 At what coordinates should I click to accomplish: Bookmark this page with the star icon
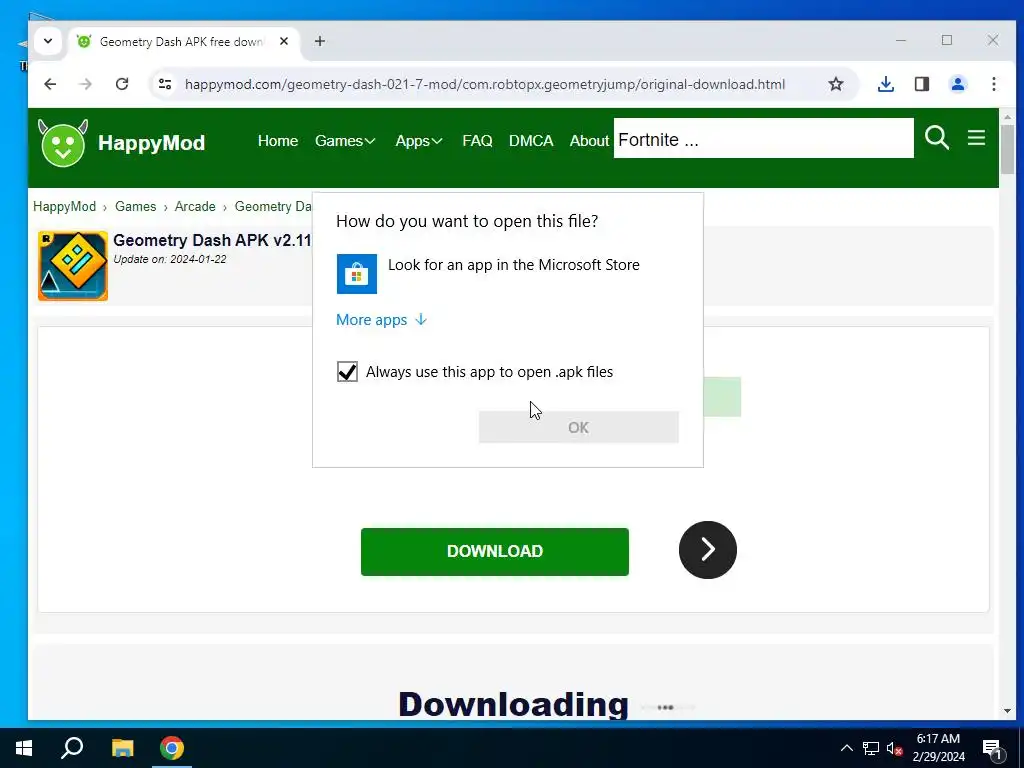(835, 84)
